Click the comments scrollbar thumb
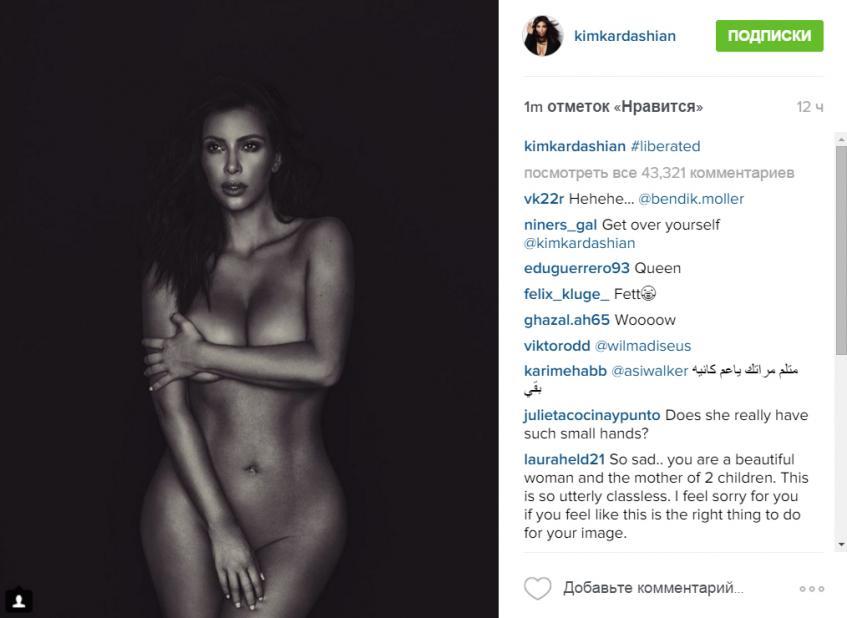This screenshot has width=847, height=618. tap(841, 251)
